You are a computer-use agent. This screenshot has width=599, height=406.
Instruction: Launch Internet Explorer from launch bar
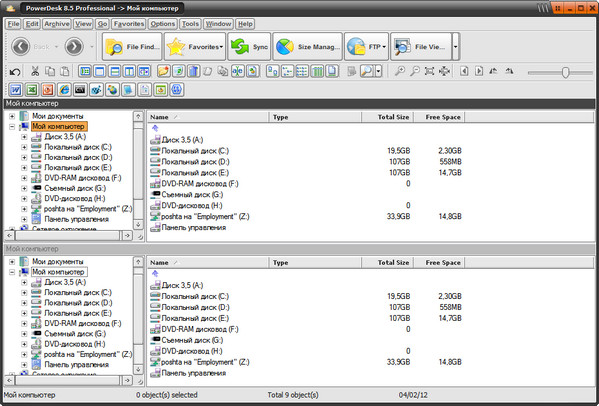(64, 90)
